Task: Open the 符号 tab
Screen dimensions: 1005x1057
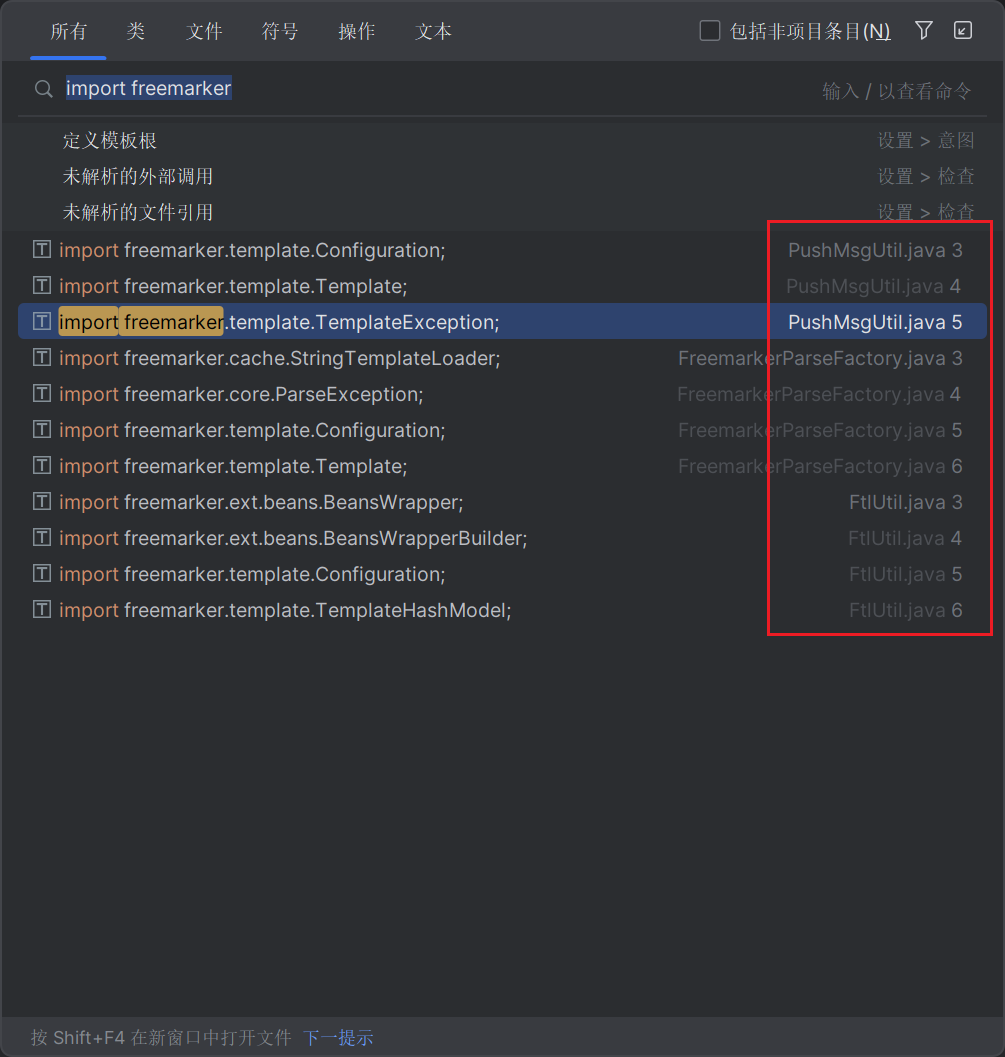Action: [x=280, y=31]
